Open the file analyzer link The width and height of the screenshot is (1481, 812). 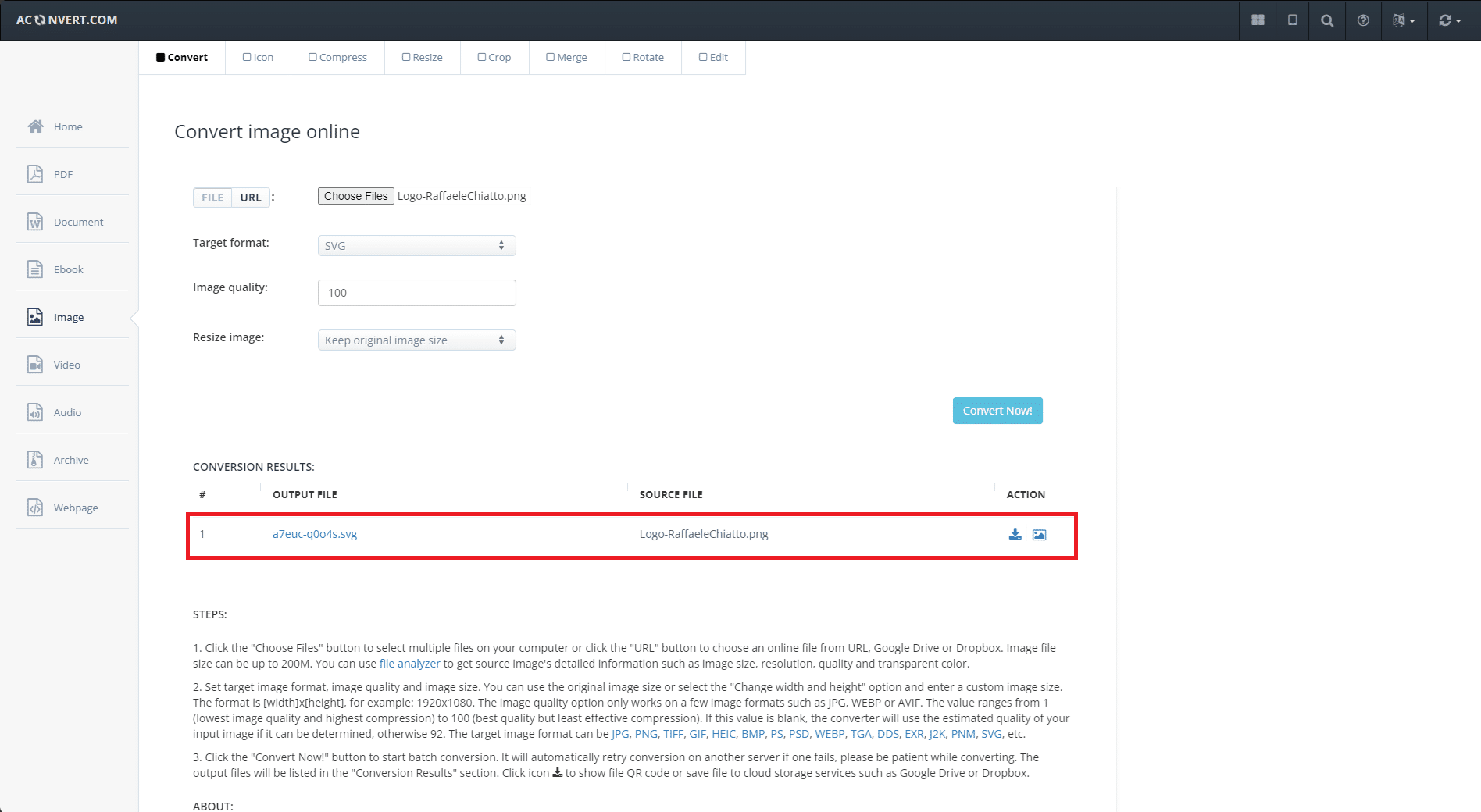tap(410, 664)
